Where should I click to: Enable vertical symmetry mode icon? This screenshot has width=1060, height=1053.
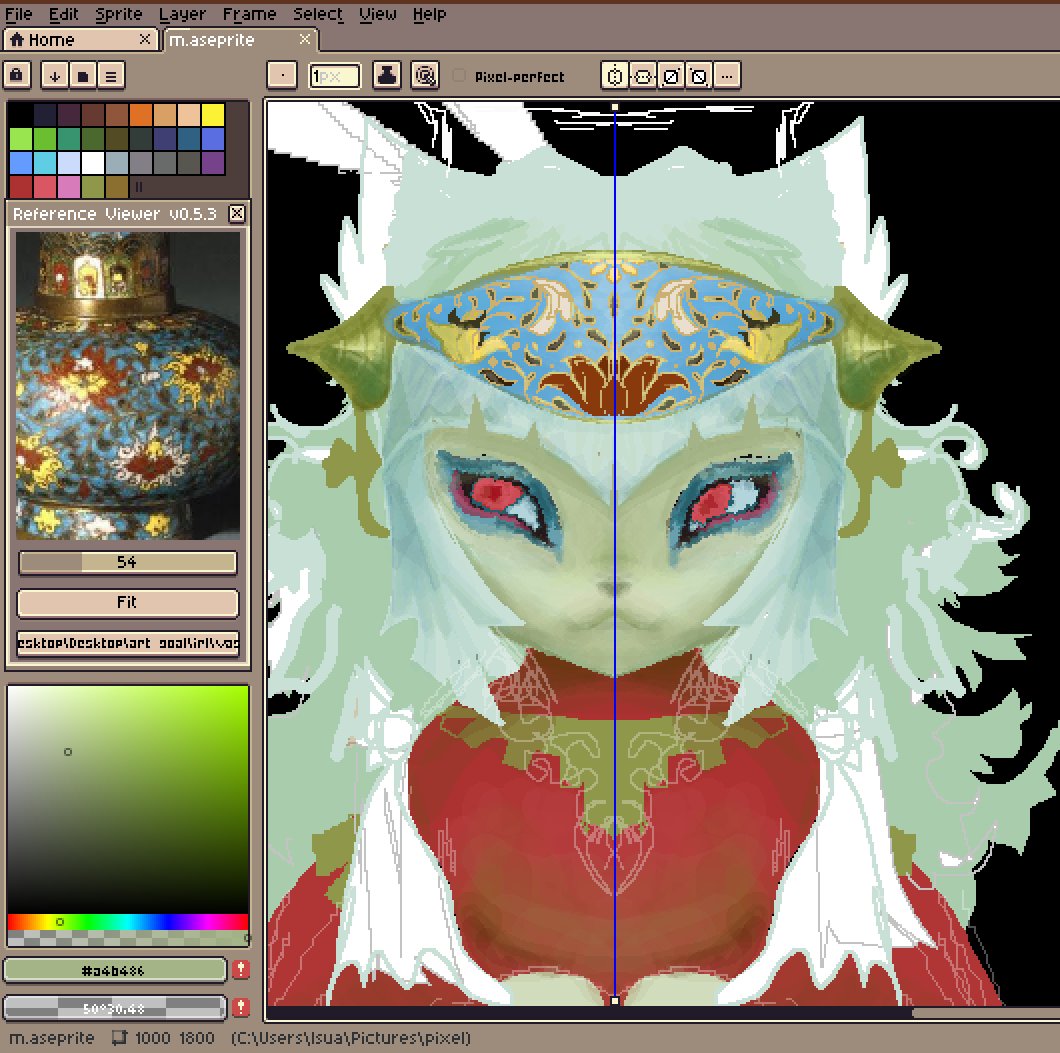coord(643,76)
